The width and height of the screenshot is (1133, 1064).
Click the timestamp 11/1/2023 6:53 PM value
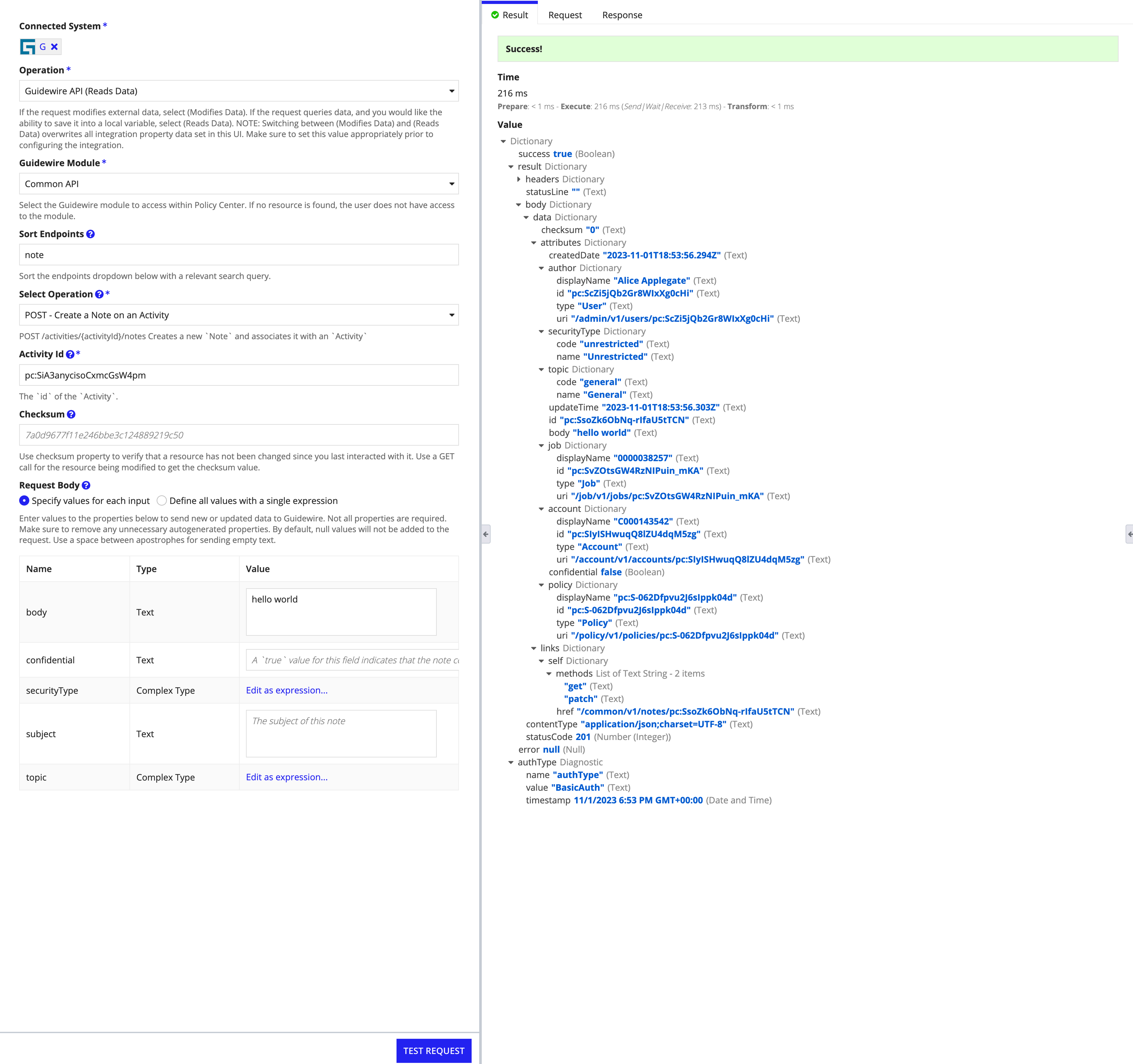click(x=638, y=800)
